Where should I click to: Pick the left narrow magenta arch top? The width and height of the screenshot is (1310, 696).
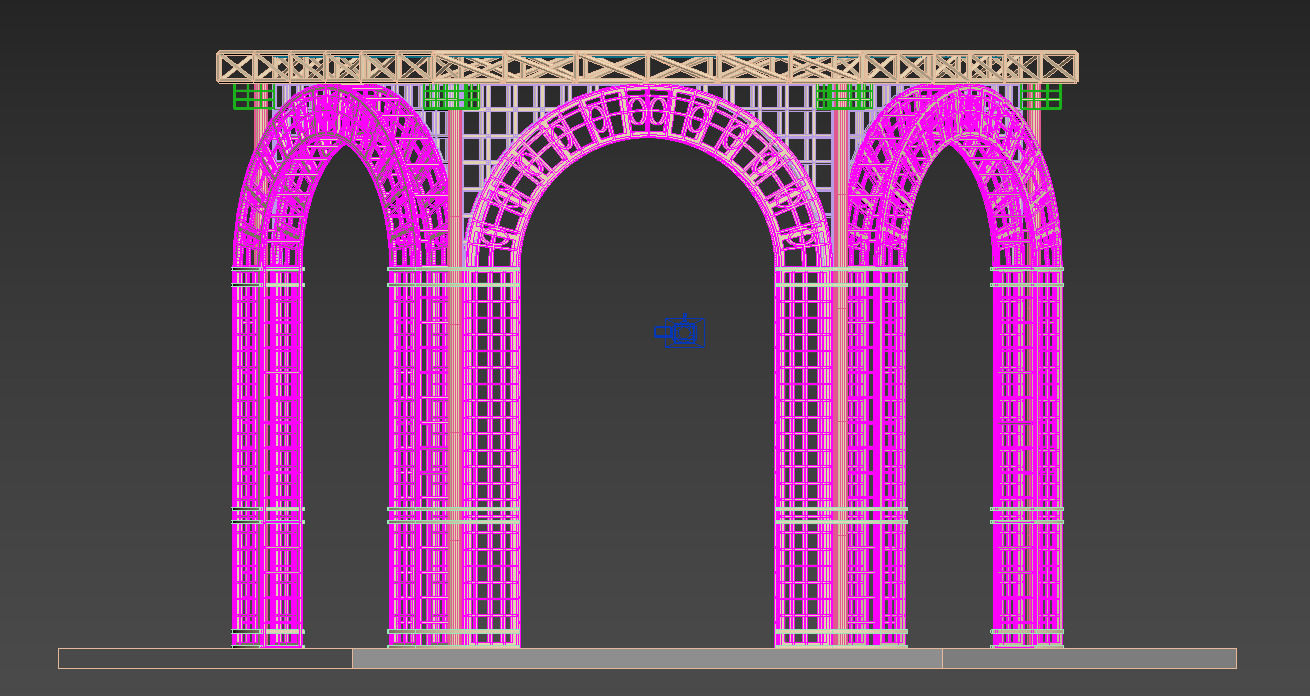341,114
